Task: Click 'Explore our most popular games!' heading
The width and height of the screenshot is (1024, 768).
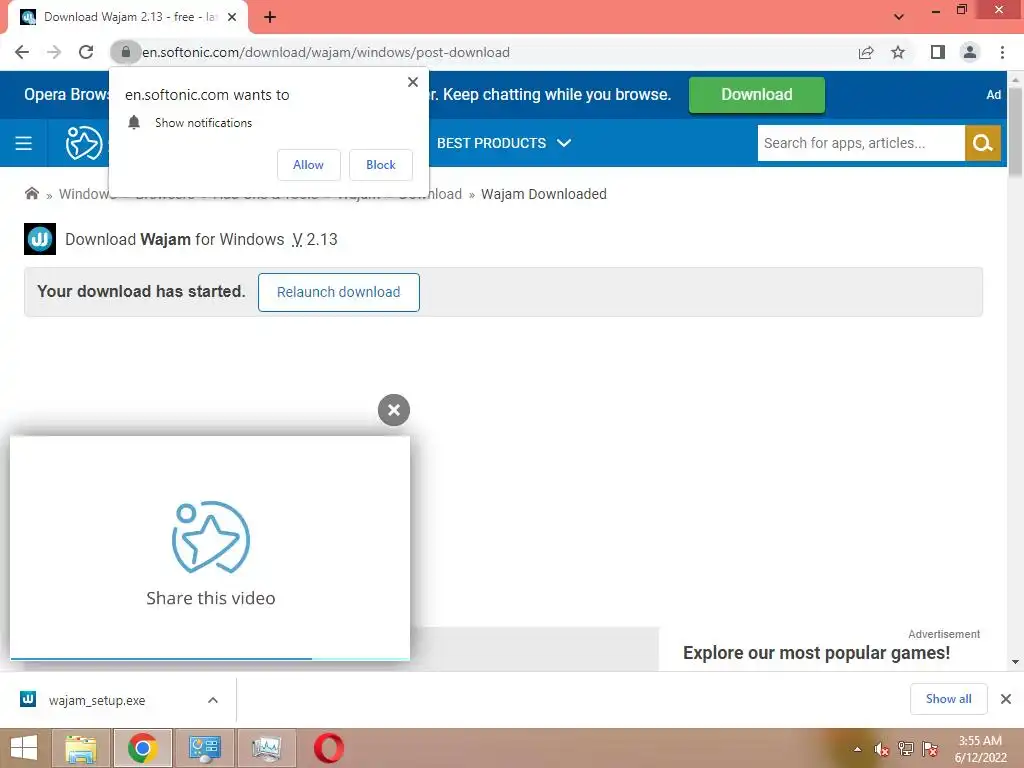Action: [x=816, y=652]
